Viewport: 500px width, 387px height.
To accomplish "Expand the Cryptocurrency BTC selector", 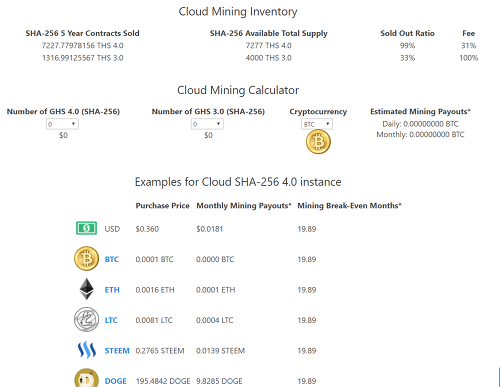I will pos(317,124).
